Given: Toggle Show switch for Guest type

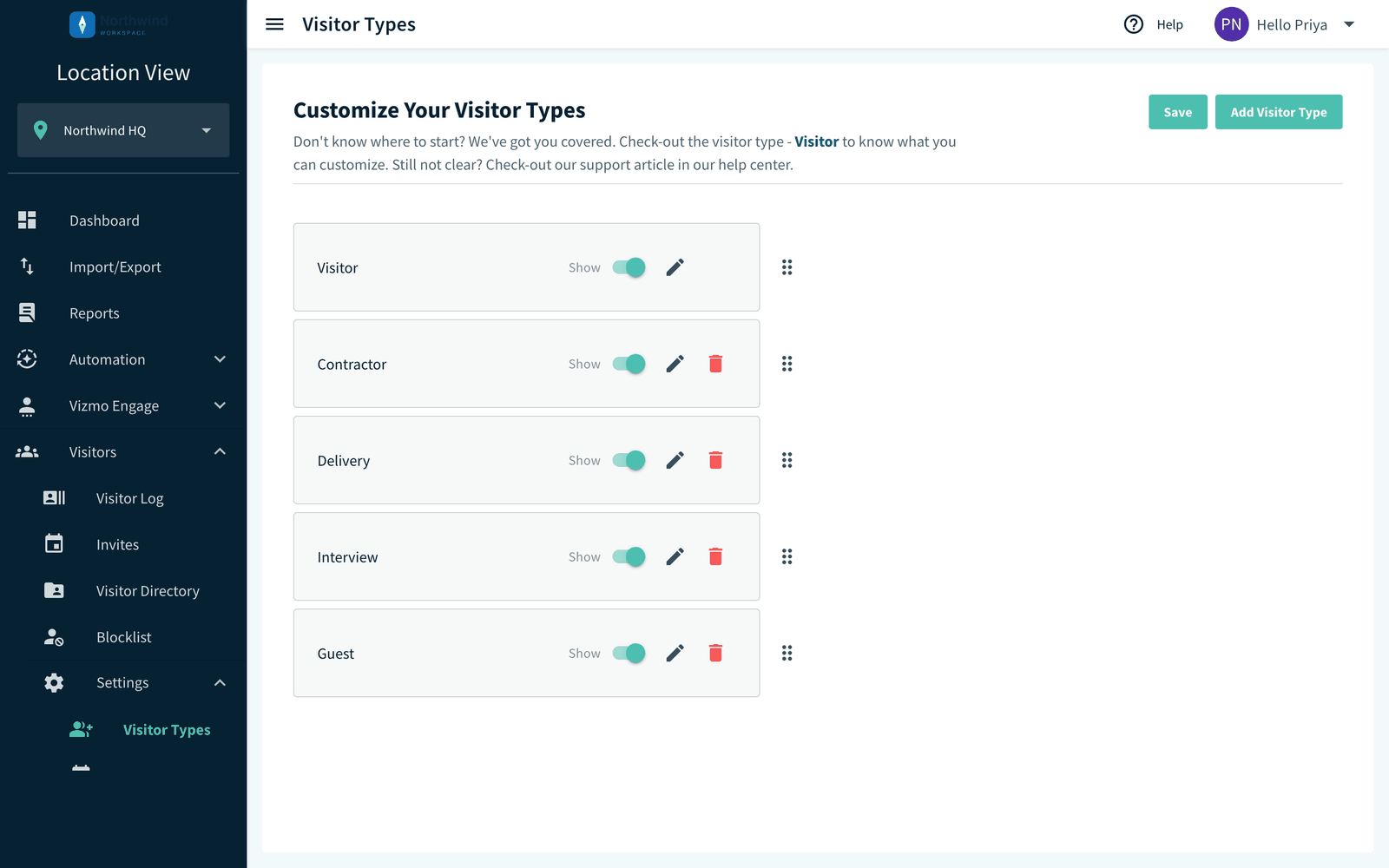Looking at the screenshot, I should click(629, 653).
